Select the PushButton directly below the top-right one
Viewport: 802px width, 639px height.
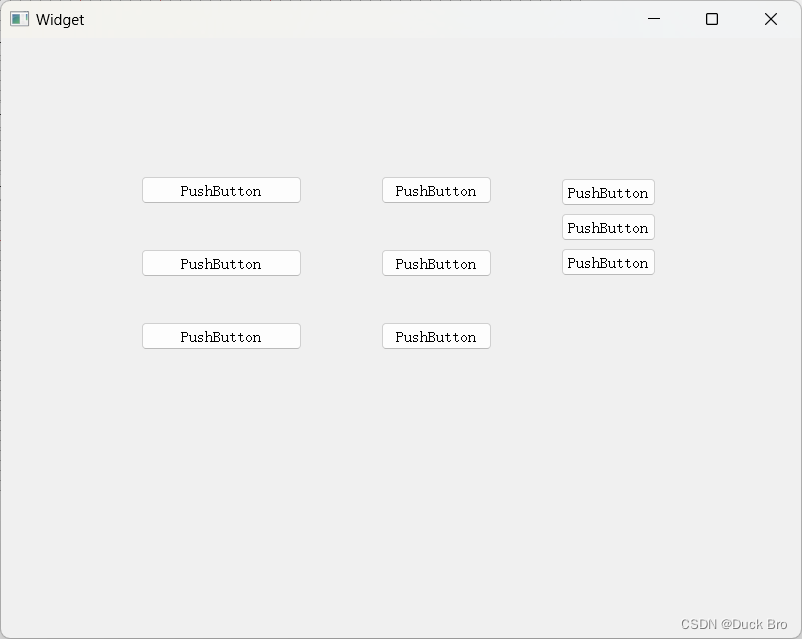click(x=607, y=227)
